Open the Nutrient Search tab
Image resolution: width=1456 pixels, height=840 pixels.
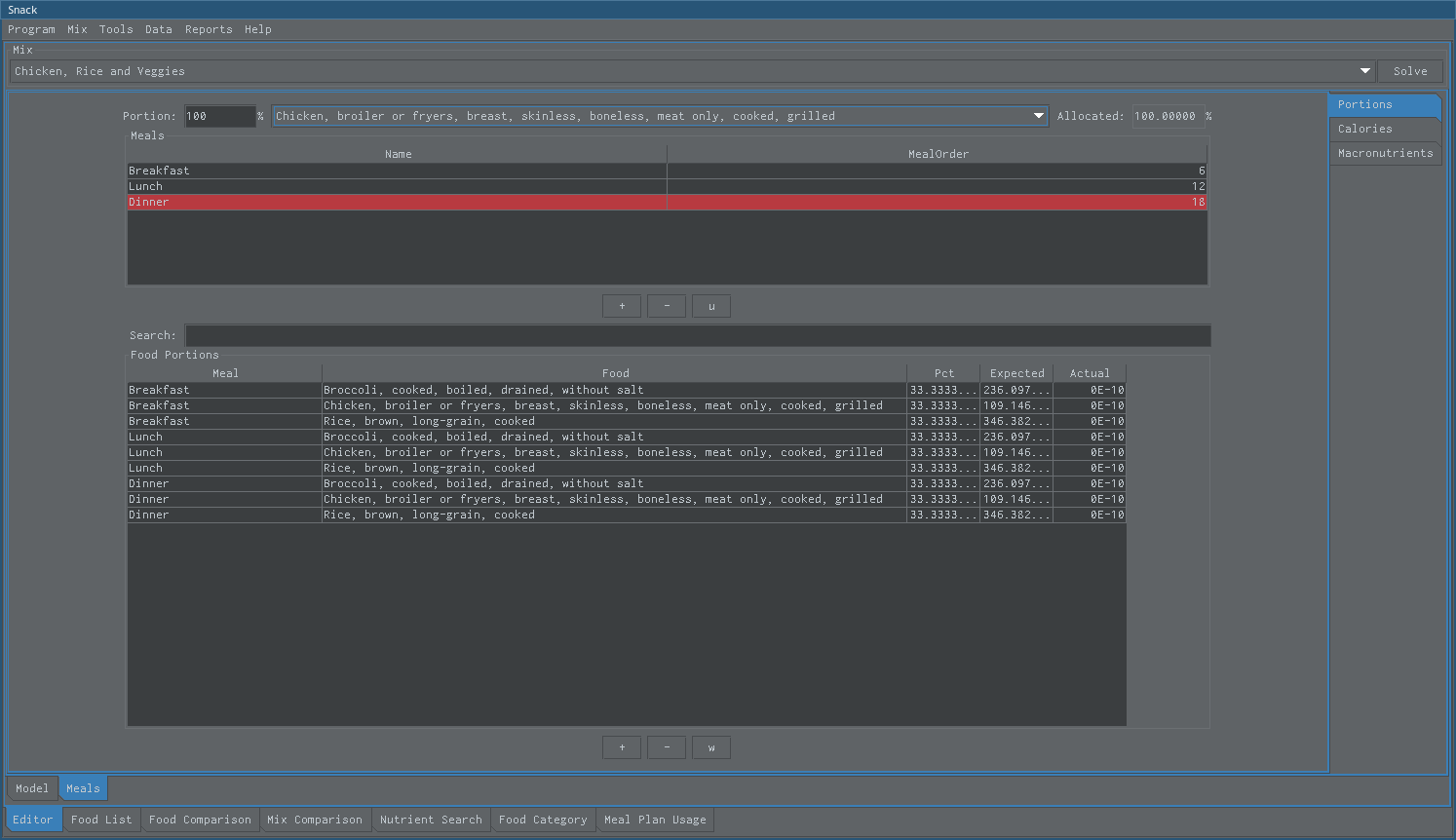coord(431,820)
